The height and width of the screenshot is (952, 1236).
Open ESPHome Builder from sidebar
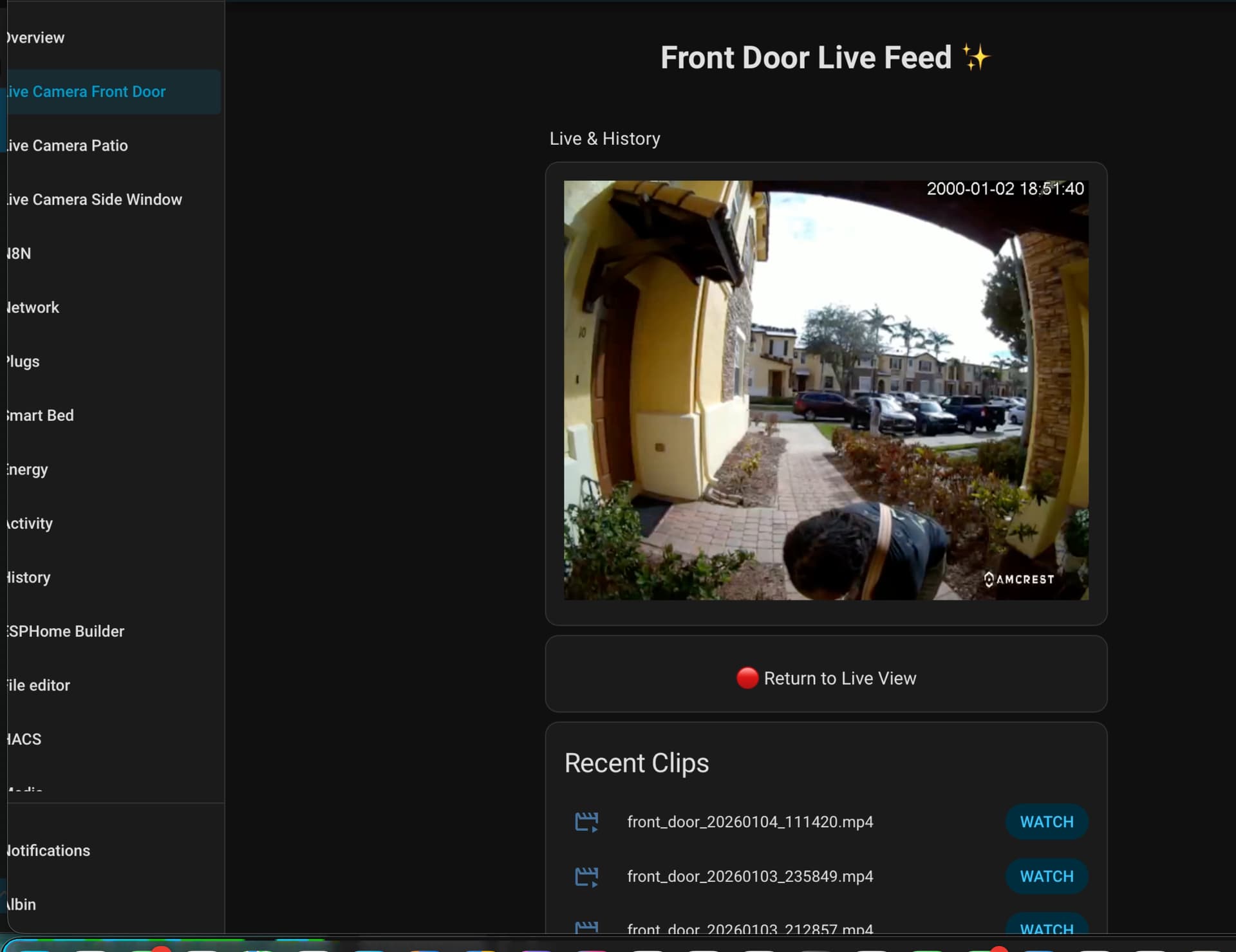(x=66, y=631)
